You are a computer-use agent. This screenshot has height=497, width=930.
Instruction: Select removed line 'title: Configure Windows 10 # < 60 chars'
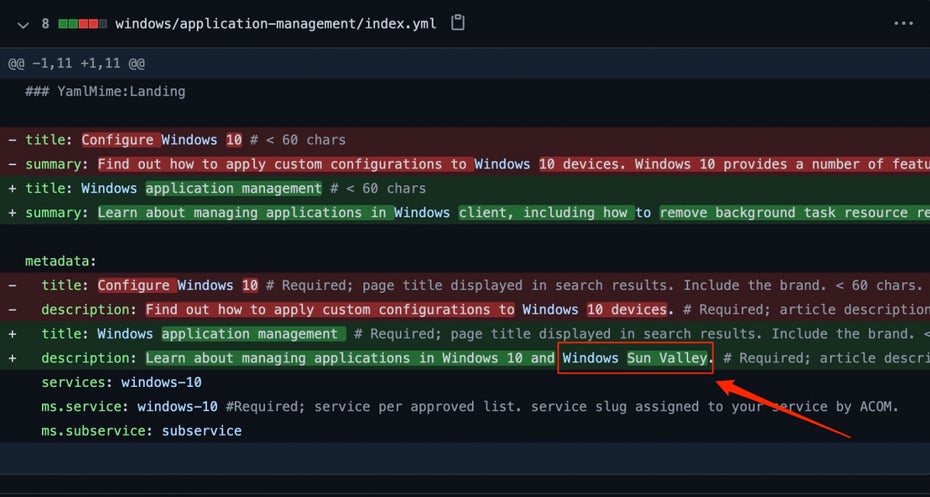465,140
